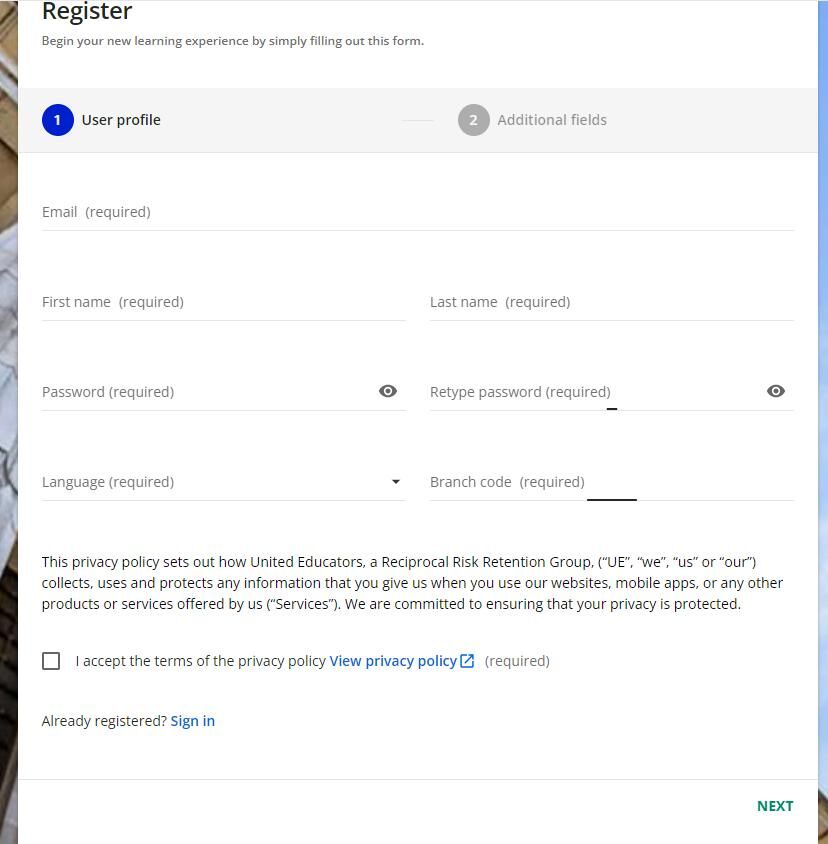Click 'I accept the terms of the privacy policy' label
The image size is (828, 844).
(201, 661)
